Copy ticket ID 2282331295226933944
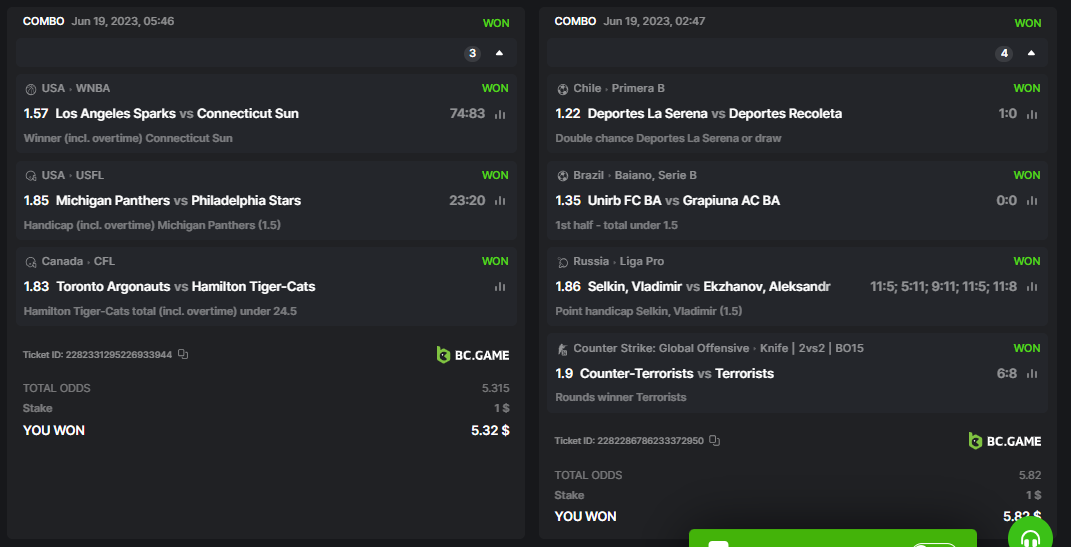 pos(183,354)
